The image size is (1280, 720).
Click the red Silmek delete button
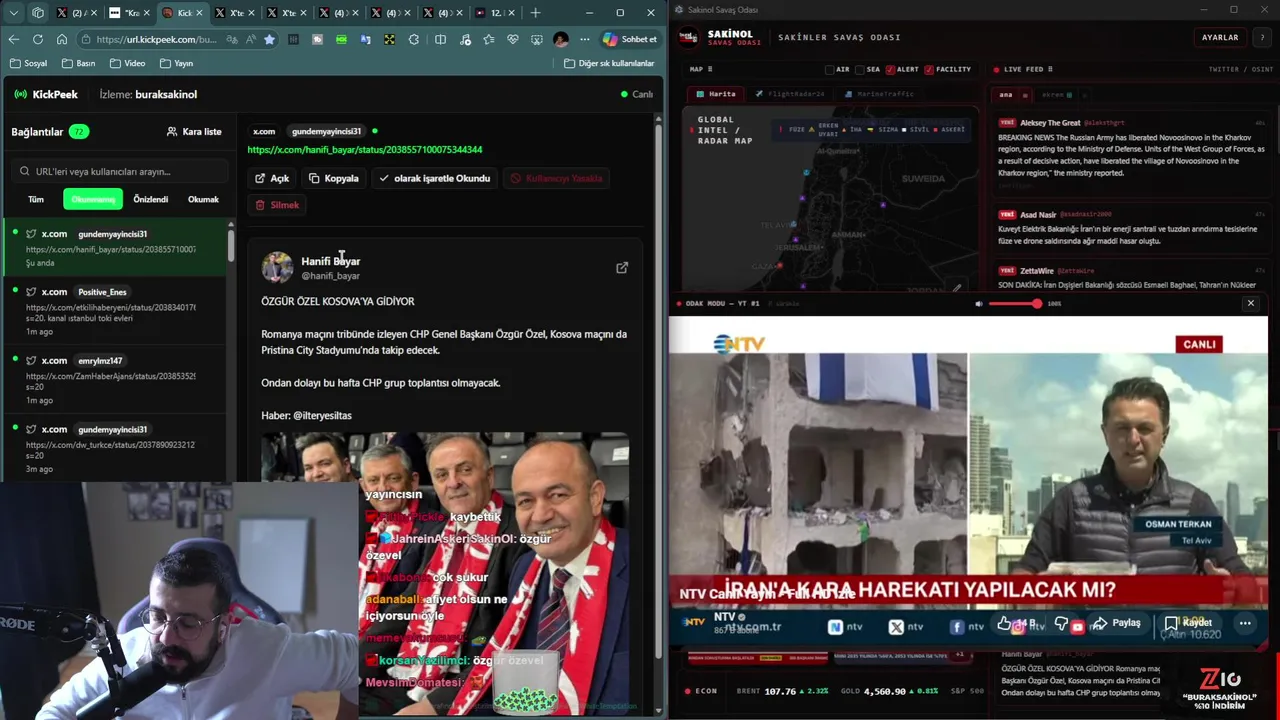tap(277, 204)
